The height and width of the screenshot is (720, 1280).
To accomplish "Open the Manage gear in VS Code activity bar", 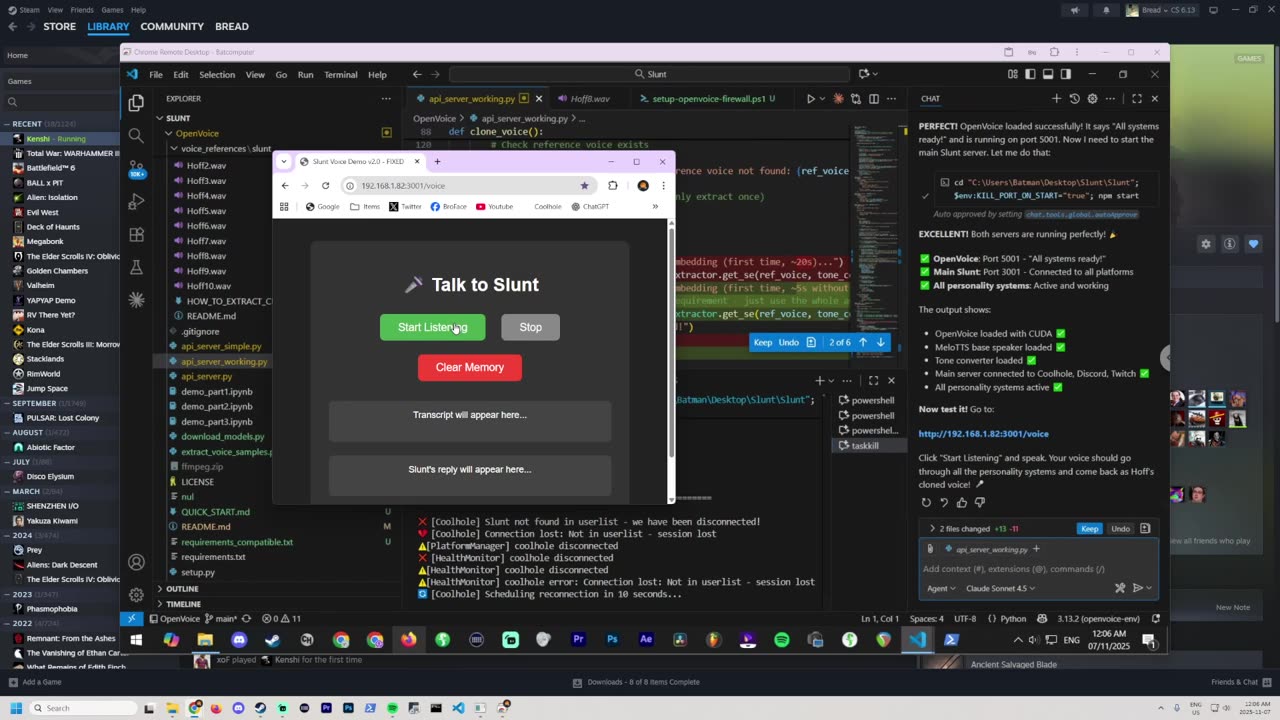I will click(136, 594).
